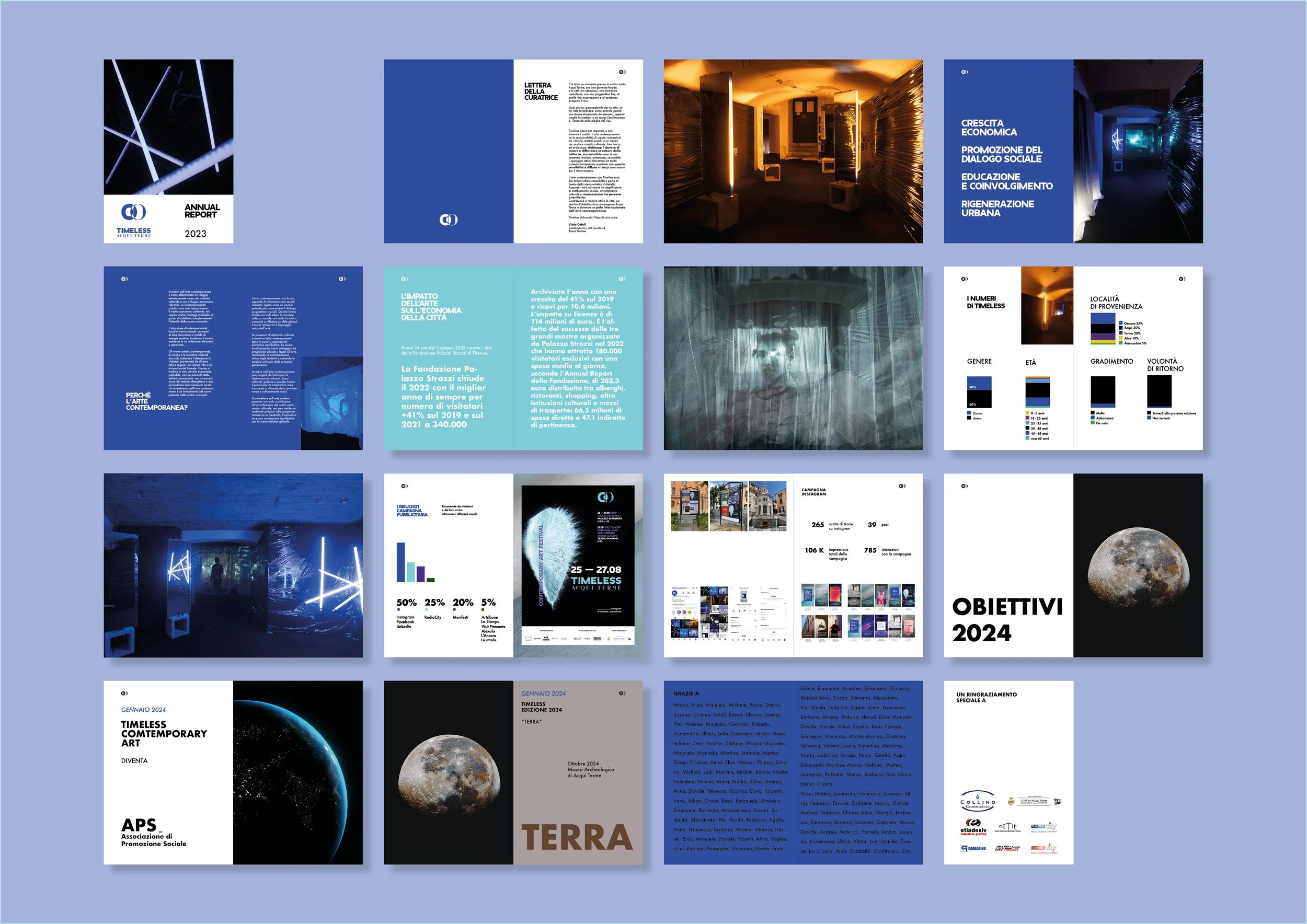Screen dimensions: 1307x924
Task: Click the 50% Instagram Facebook Linkedin figure
Action: [x=406, y=603]
